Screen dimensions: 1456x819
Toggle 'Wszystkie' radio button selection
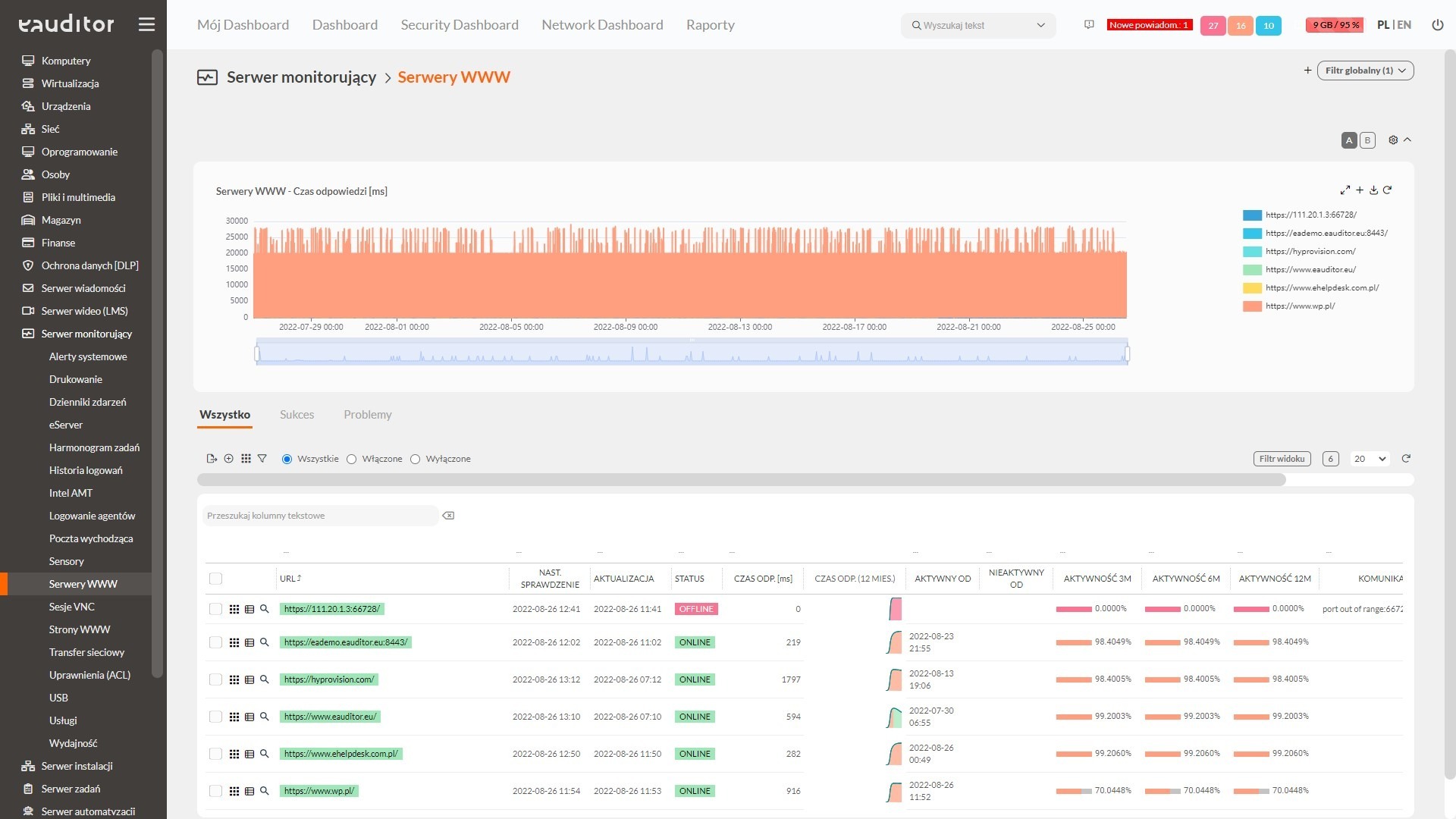(287, 458)
